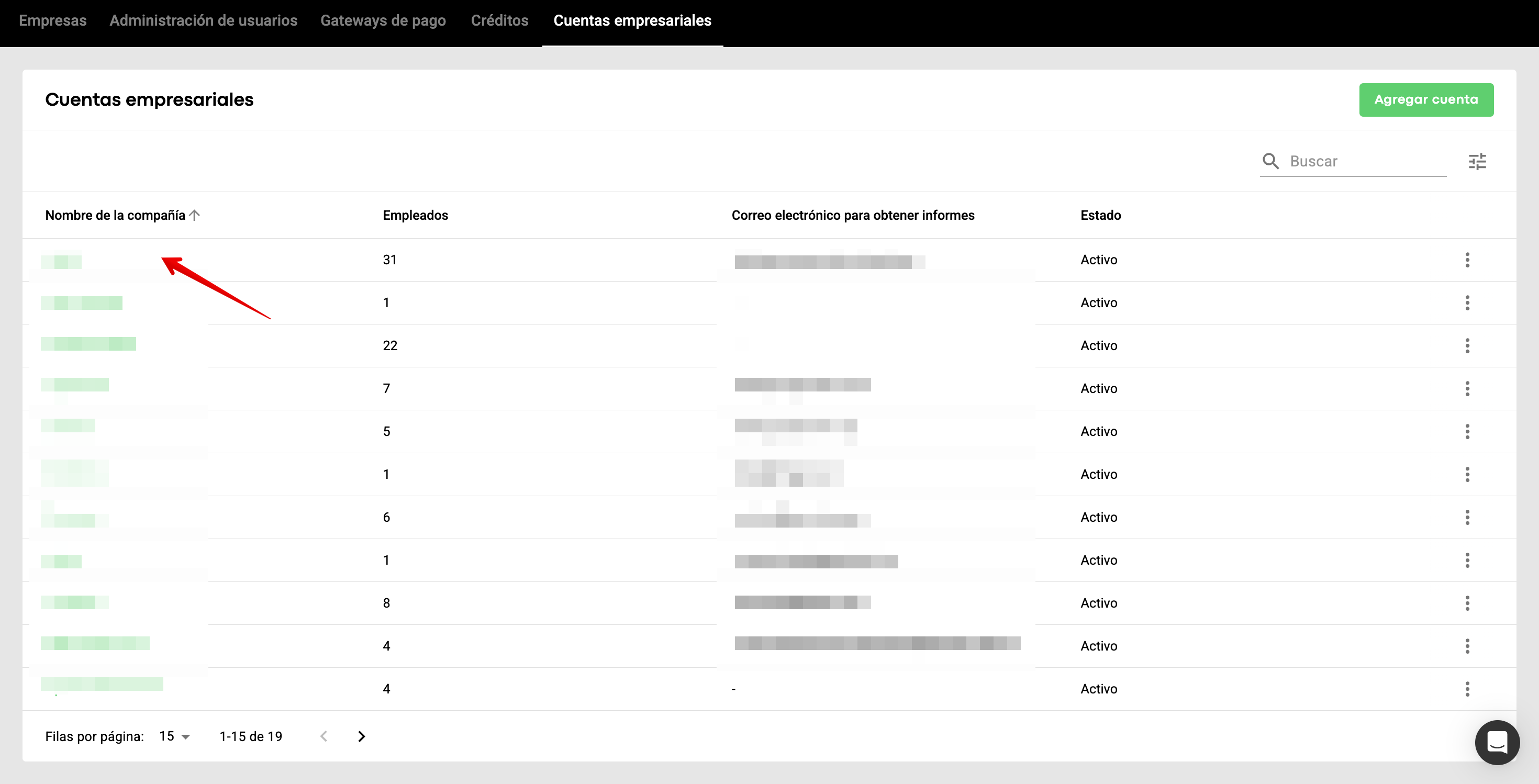Open three-dot menu for 8-employee row

click(x=1467, y=603)
